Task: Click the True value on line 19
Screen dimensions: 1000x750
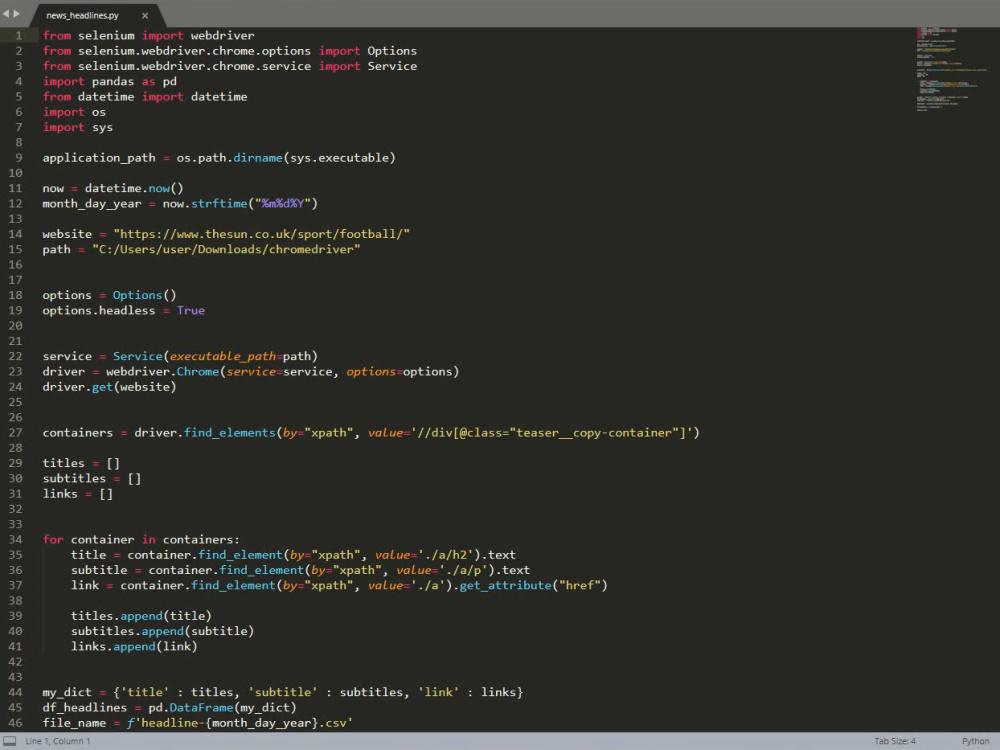Action: (191, 311)
